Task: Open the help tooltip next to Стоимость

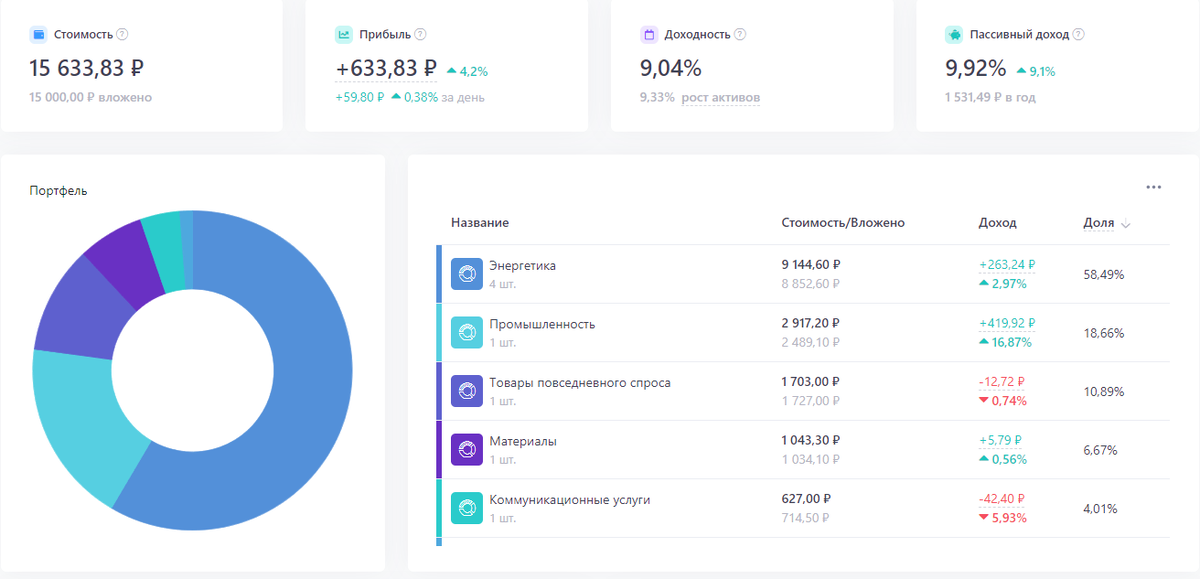Action: pyautogui.click(x=122, y=34)
